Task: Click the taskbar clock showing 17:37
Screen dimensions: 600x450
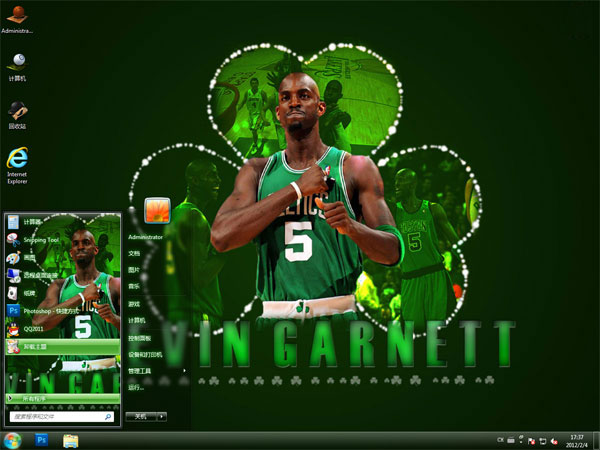Action: (577, 441)
